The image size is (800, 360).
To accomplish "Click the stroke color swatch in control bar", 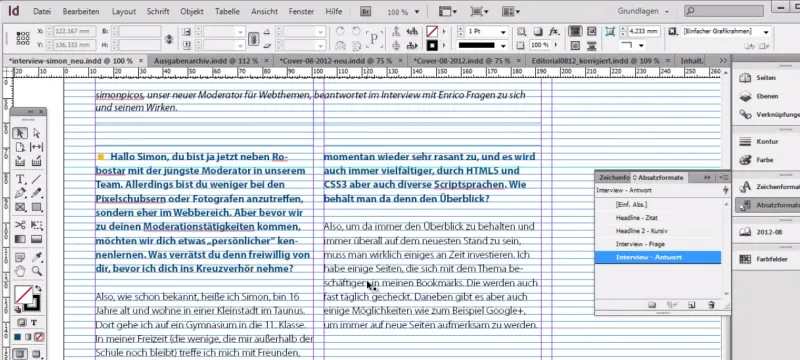I will [x=432, y=45].
